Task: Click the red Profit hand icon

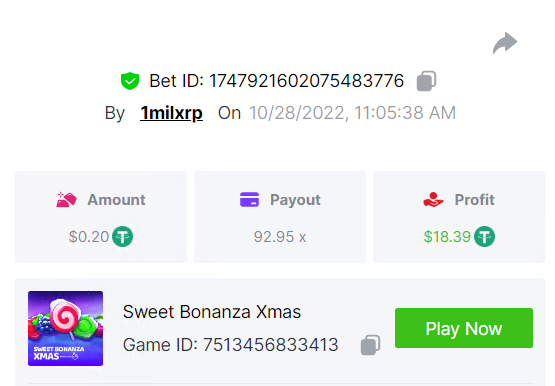Action: click(x=433, y=200)
